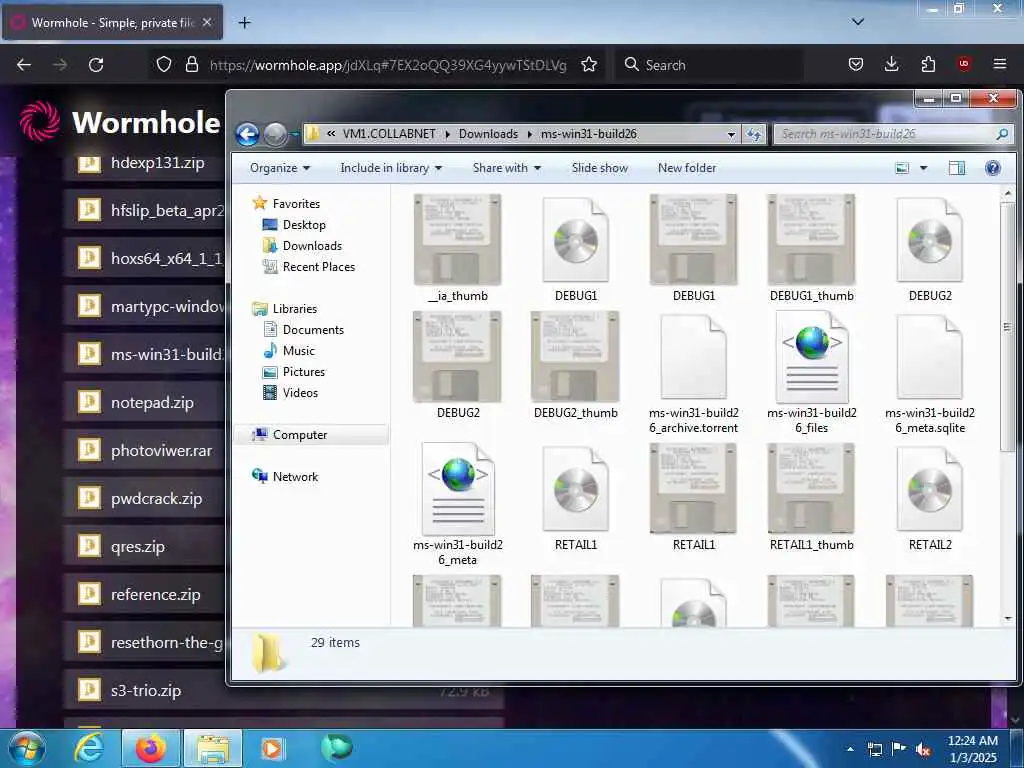Image resolution: width=1024 pixels, height=768 pixels.
Task: Open the List all tabs dropdown
Action: coord(858,22)
